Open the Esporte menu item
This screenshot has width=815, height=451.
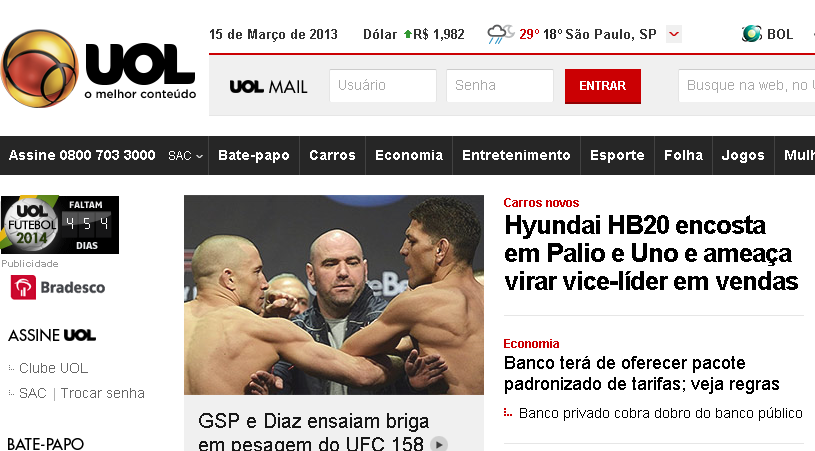point(617,155)
